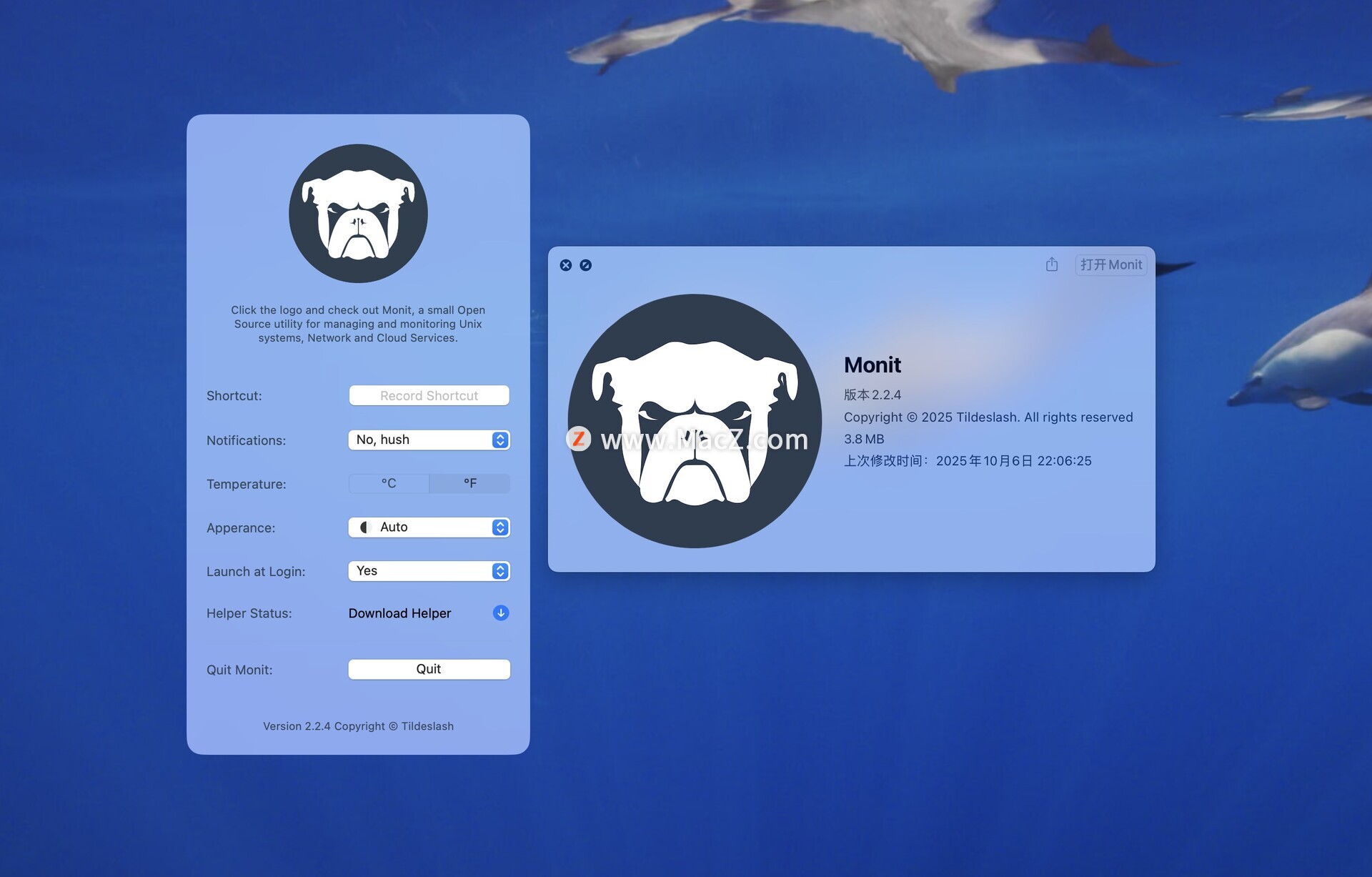Click the large Monit bulldog preview image
Image resolution: width=1372 pixels, height=877 pixels.
pos(695,421)
